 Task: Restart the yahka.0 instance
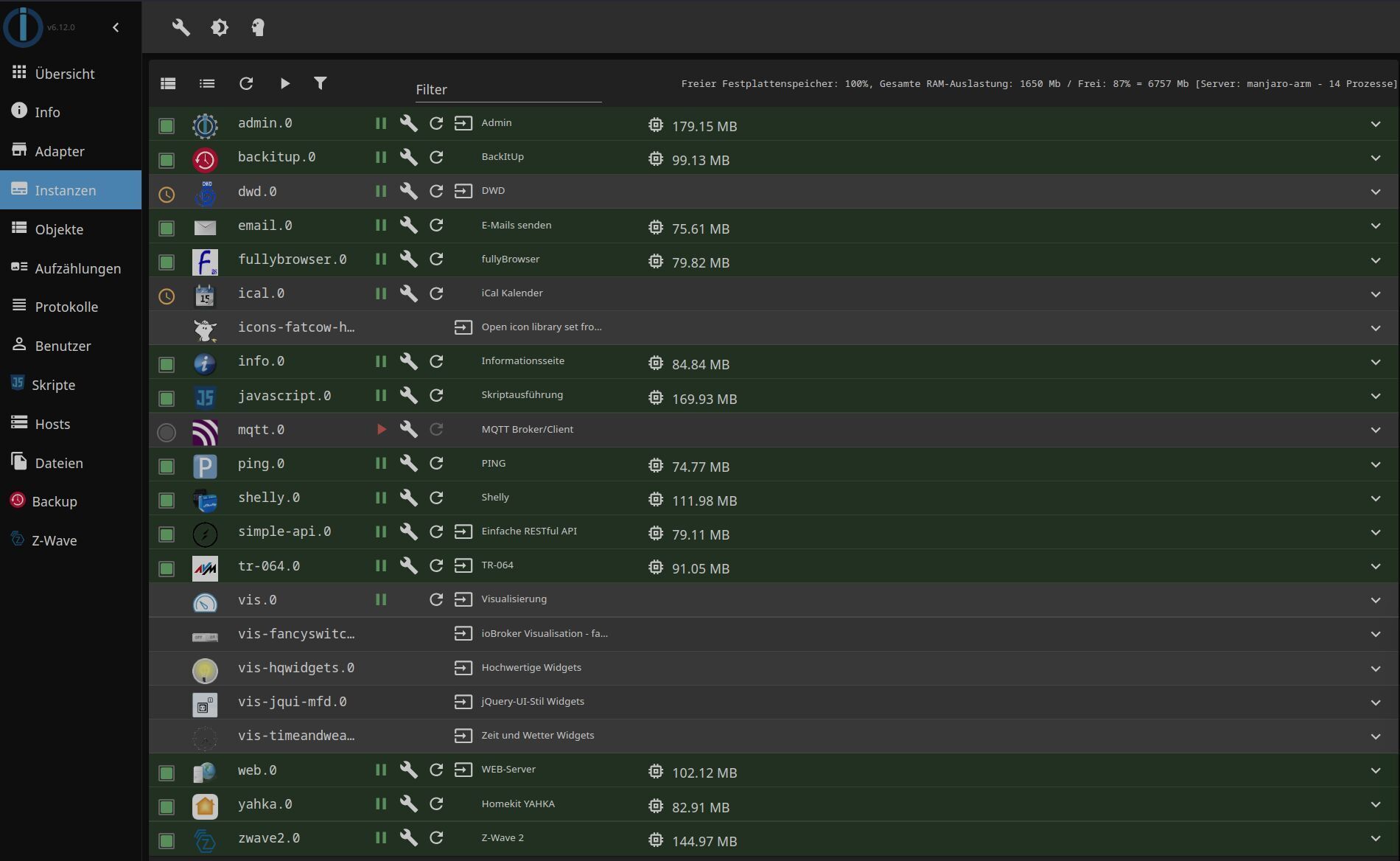(x=436, y=804)
